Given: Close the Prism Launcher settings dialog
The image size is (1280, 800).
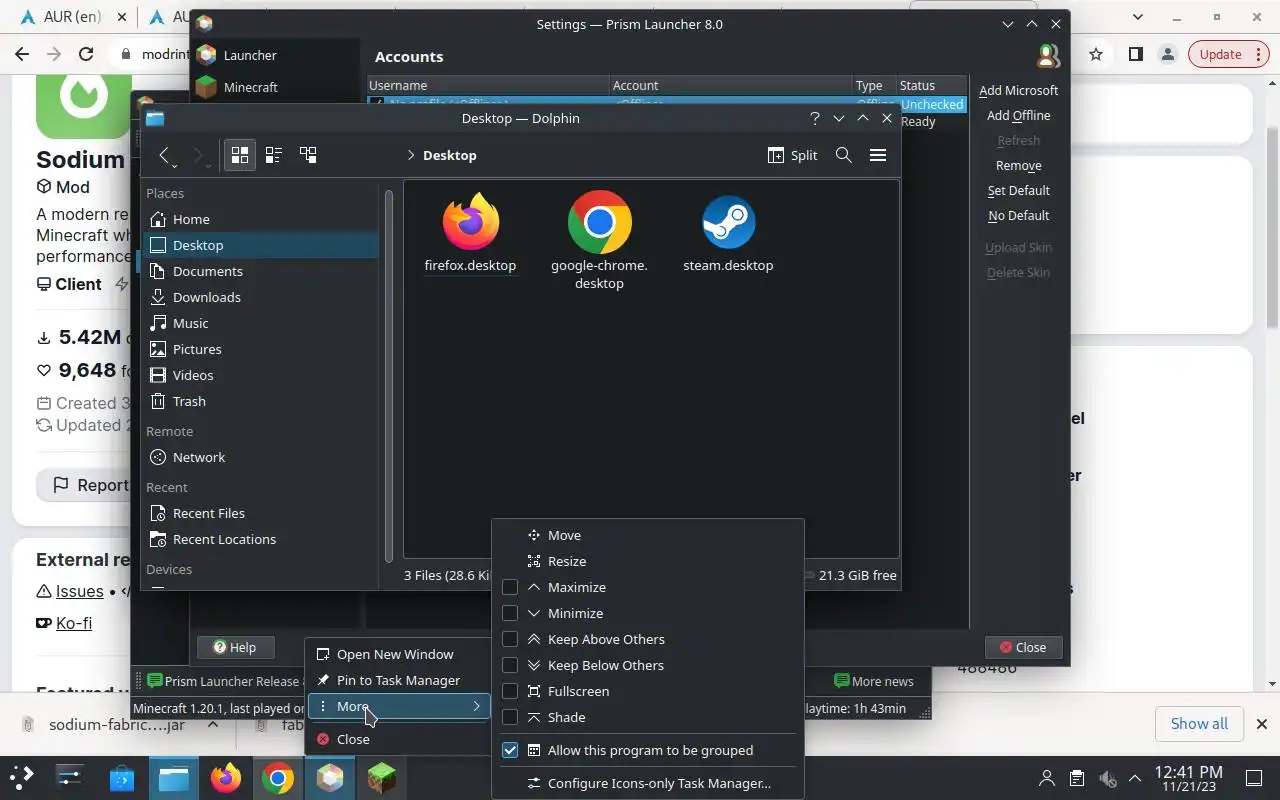Looking at the screenshot, I should coord(1023,647).
